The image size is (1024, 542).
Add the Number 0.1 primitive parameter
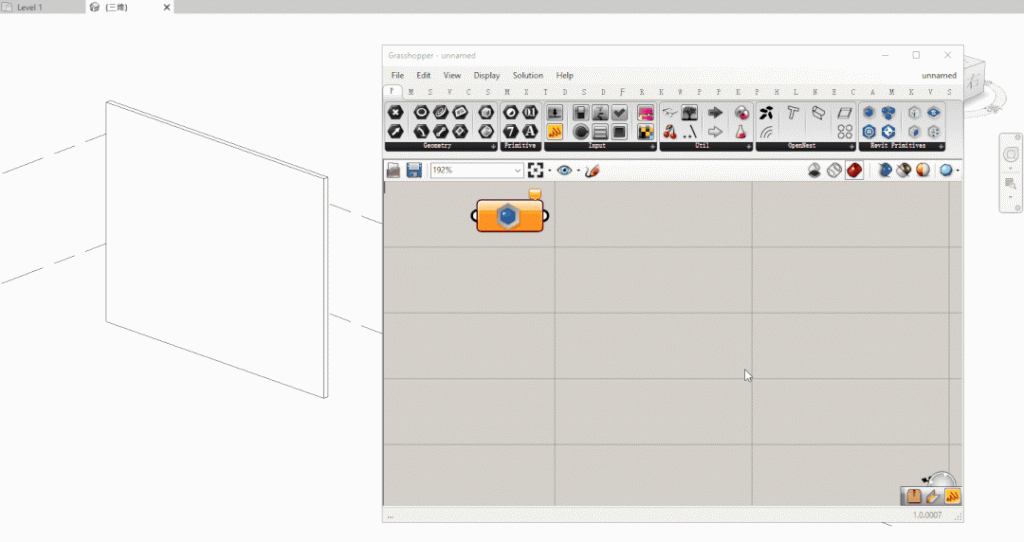click(530, 112)
